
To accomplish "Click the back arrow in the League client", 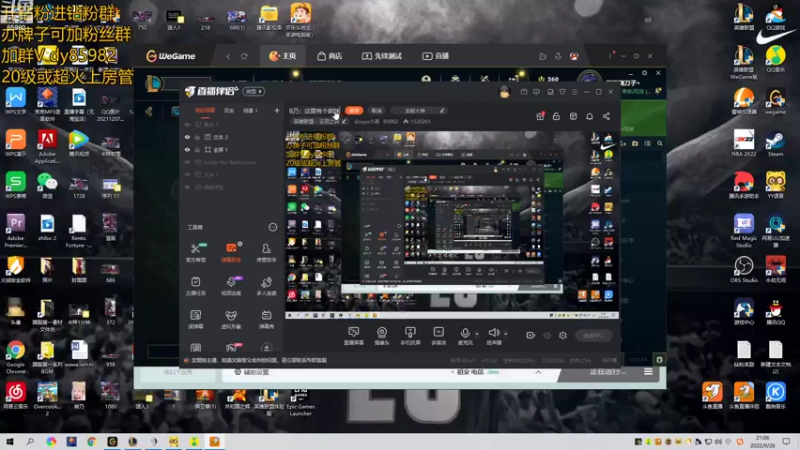I will [x=149, y=111].
